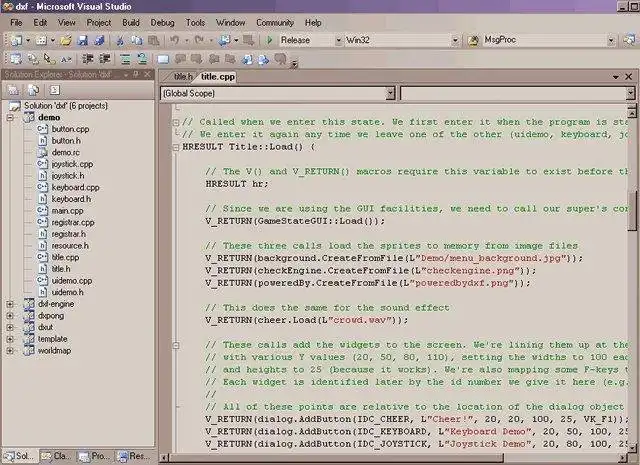
Task: Collapse the demo project node
Action: click(10, 118)
